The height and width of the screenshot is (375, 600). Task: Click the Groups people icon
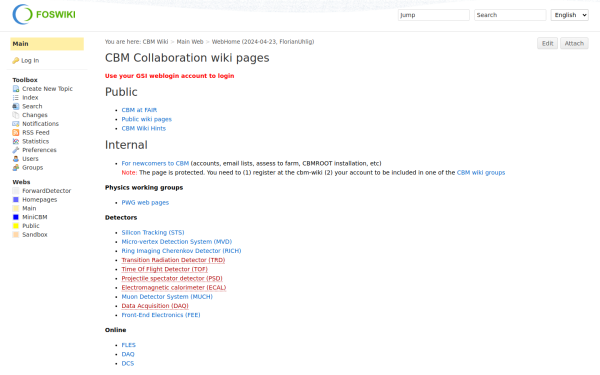(x=16, y=168)
